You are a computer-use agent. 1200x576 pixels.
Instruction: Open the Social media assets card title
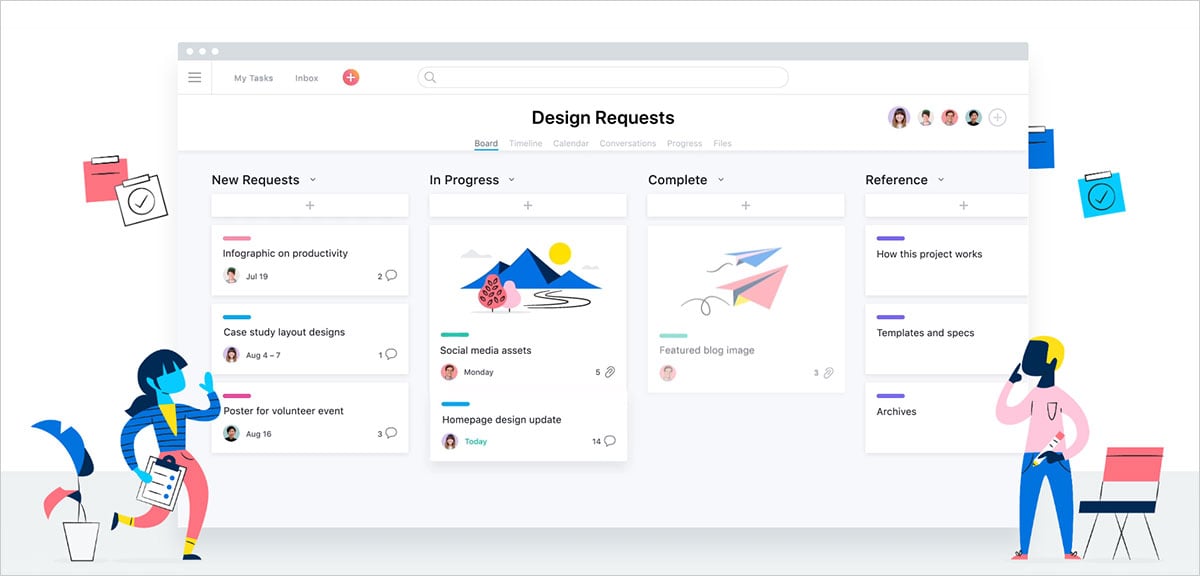tap(486, 351)
